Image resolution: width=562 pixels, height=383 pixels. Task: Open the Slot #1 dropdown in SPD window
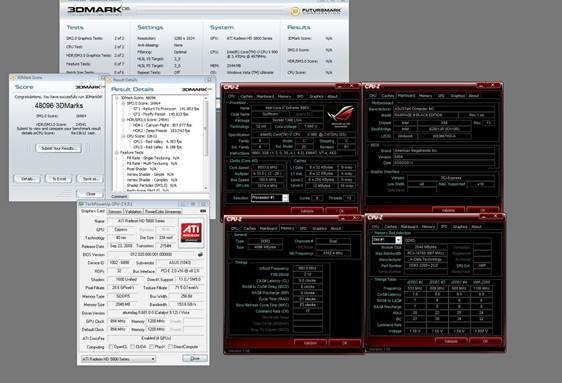pyautogui.click(x=386, y=240)
